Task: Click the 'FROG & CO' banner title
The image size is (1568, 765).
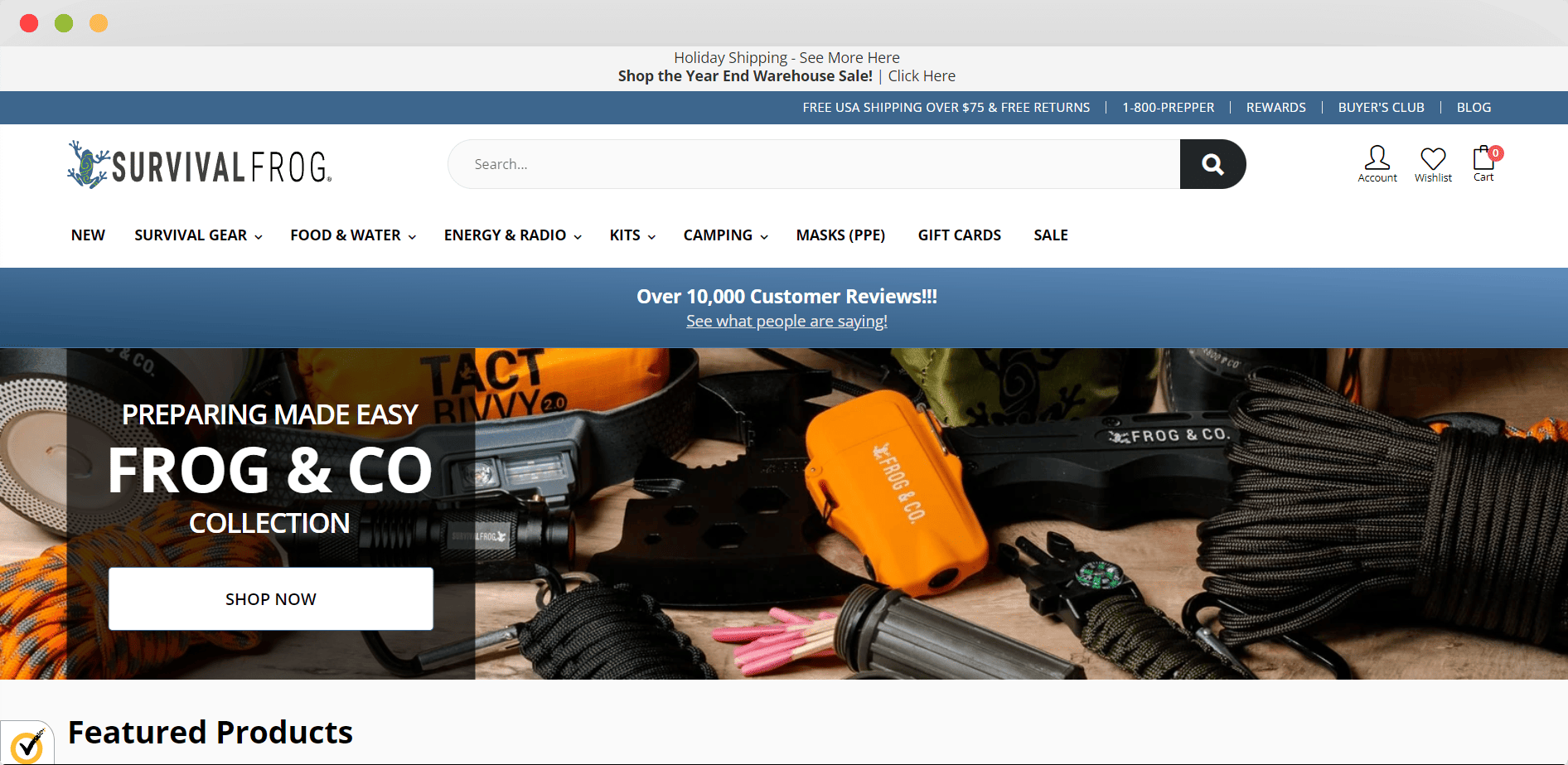Action: click(270, 471)
